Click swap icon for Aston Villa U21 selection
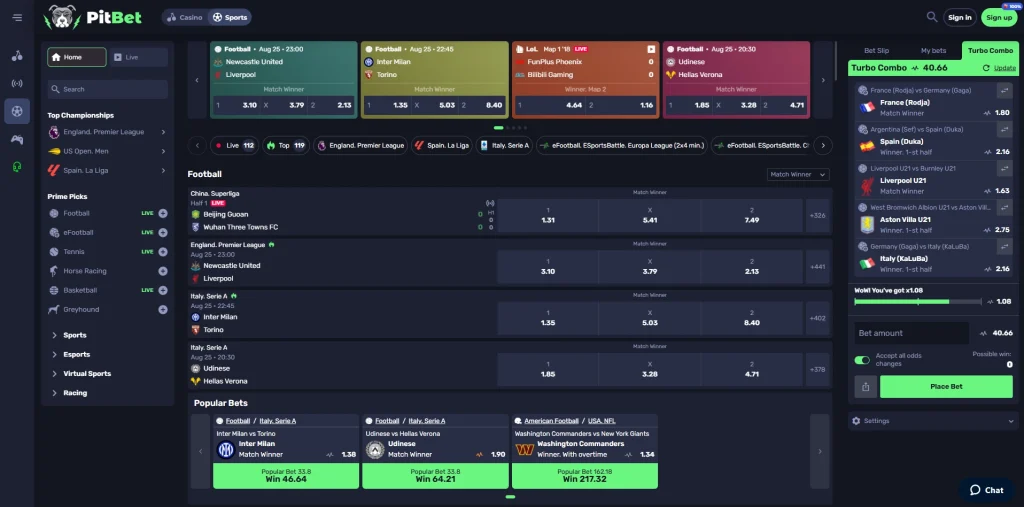1024x507 pixels. point(1004,208)
